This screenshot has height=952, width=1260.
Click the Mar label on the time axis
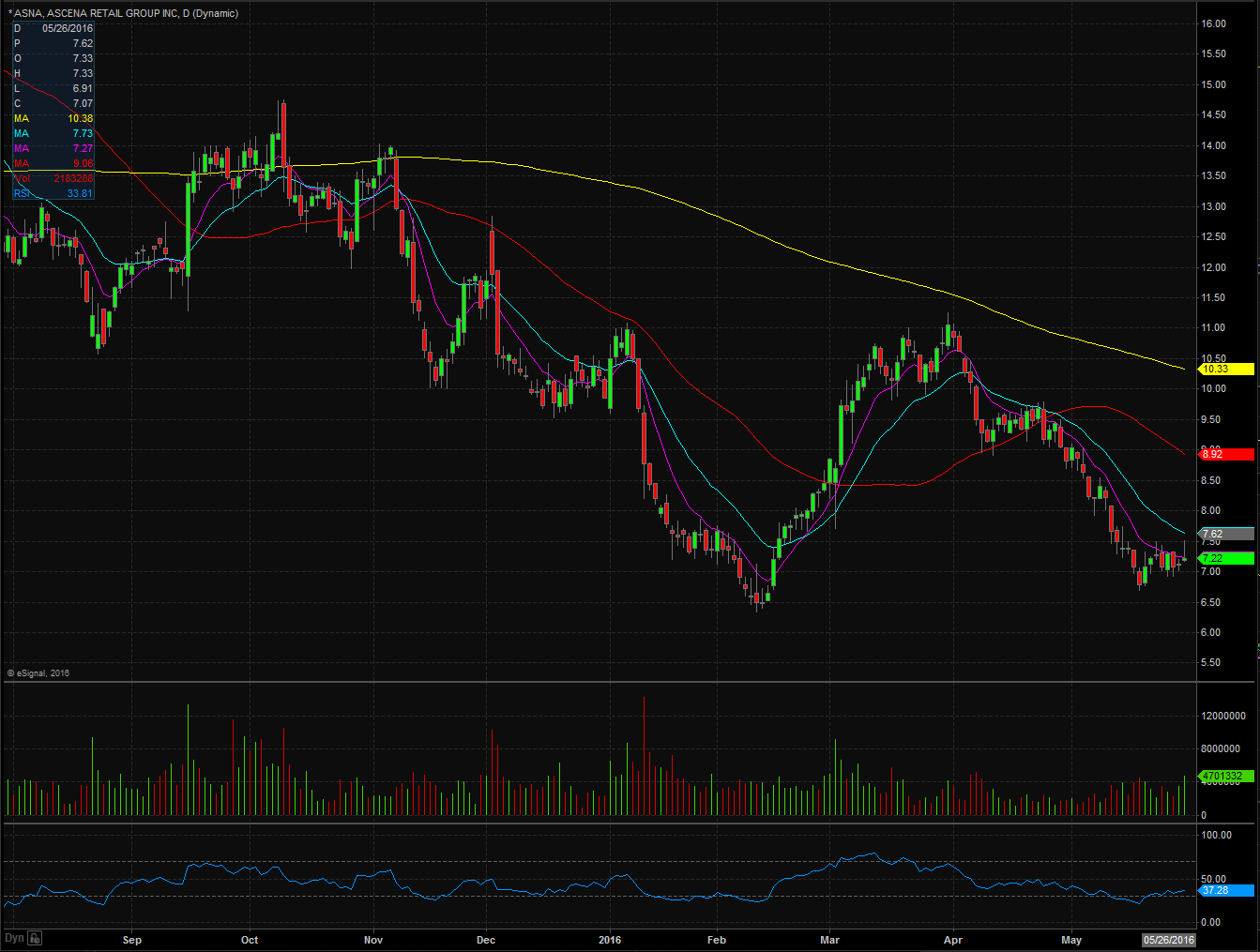829,940
